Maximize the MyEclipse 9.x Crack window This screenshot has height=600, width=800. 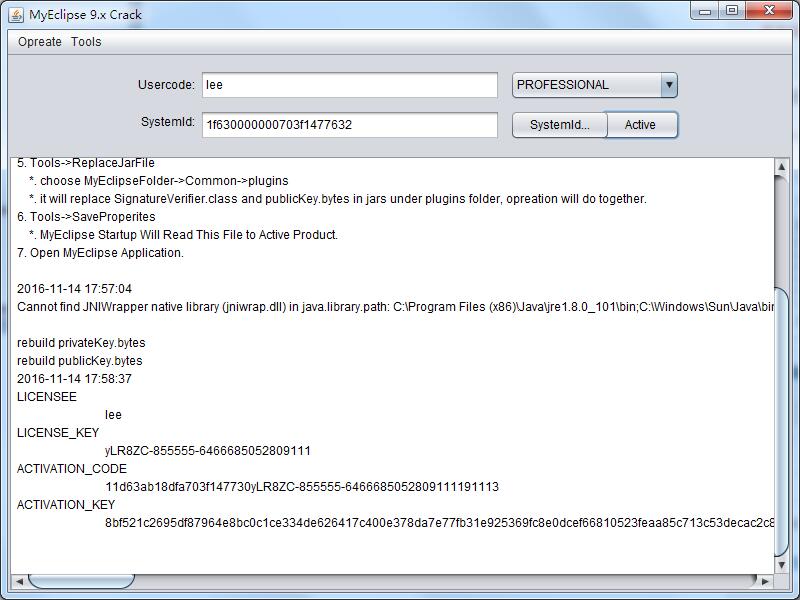pyautogui.click(x=732, y=11)
